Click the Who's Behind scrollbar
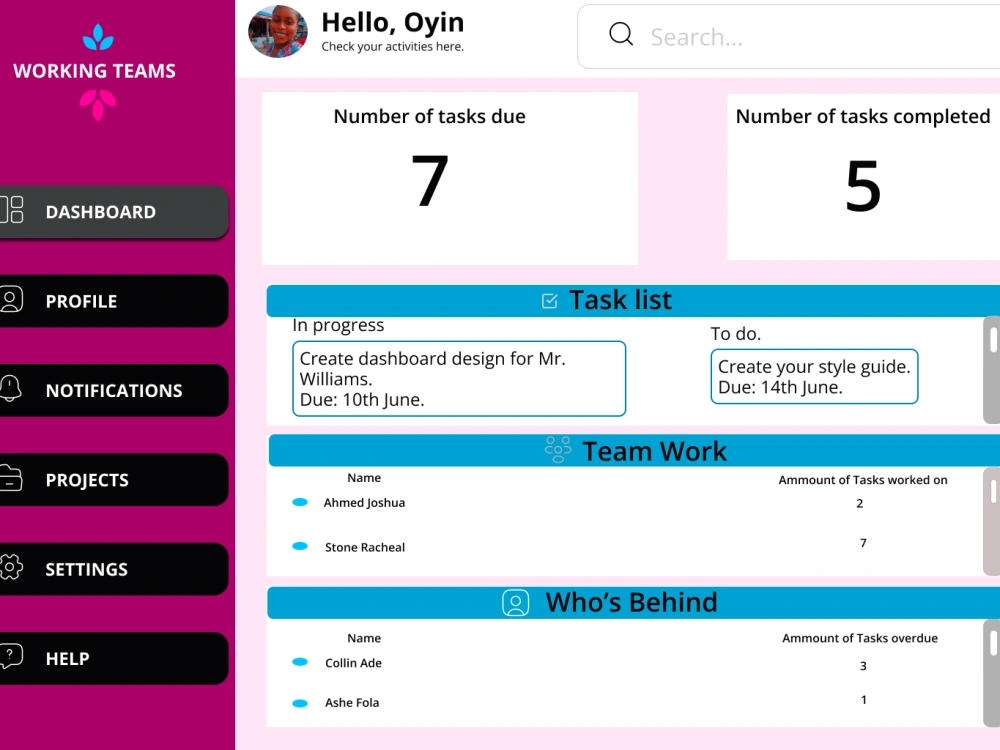This screenshot has width=1000, height=750. [992, 673]
